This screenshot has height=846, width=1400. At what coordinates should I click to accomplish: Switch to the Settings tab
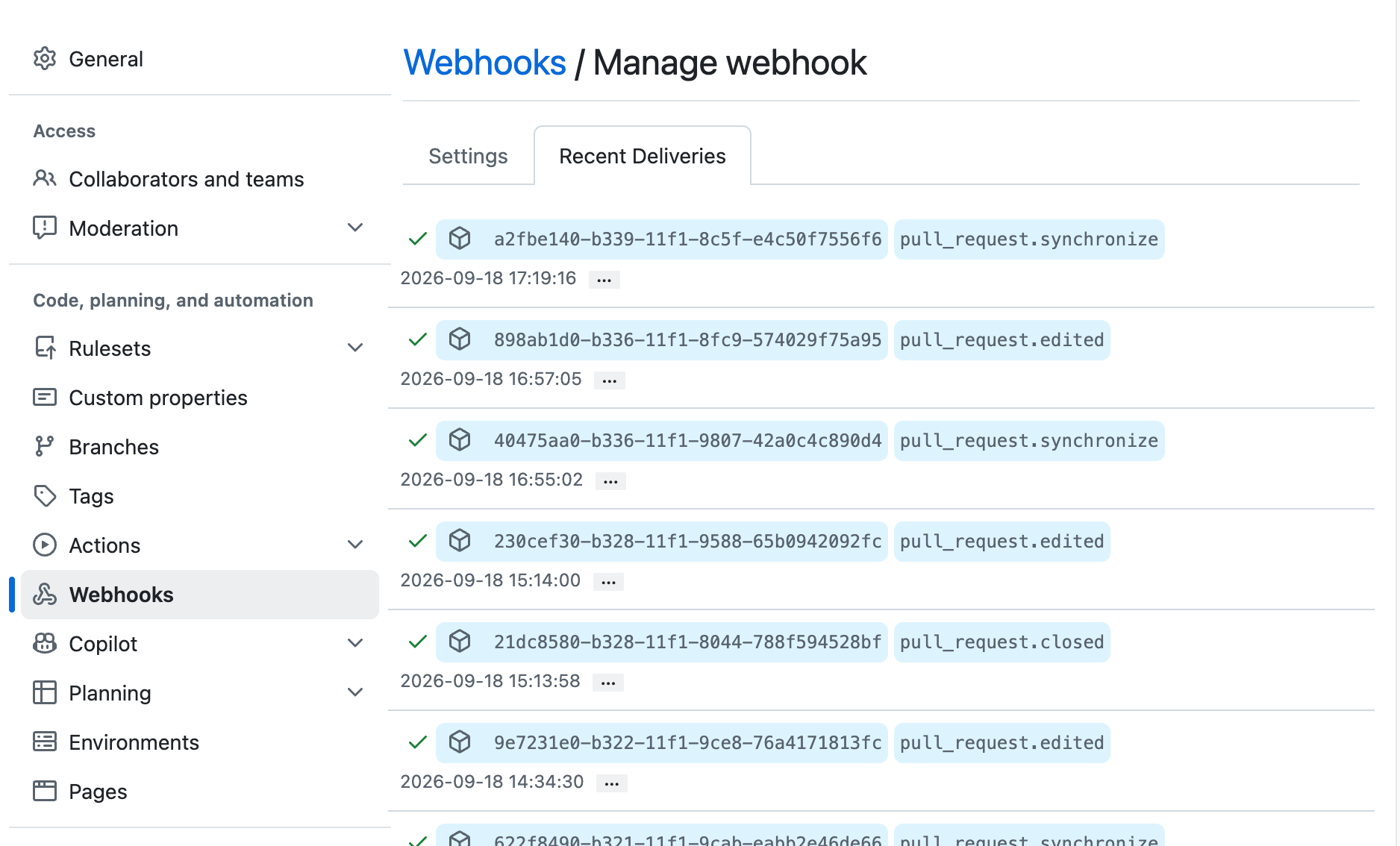[x=468, y=156]
